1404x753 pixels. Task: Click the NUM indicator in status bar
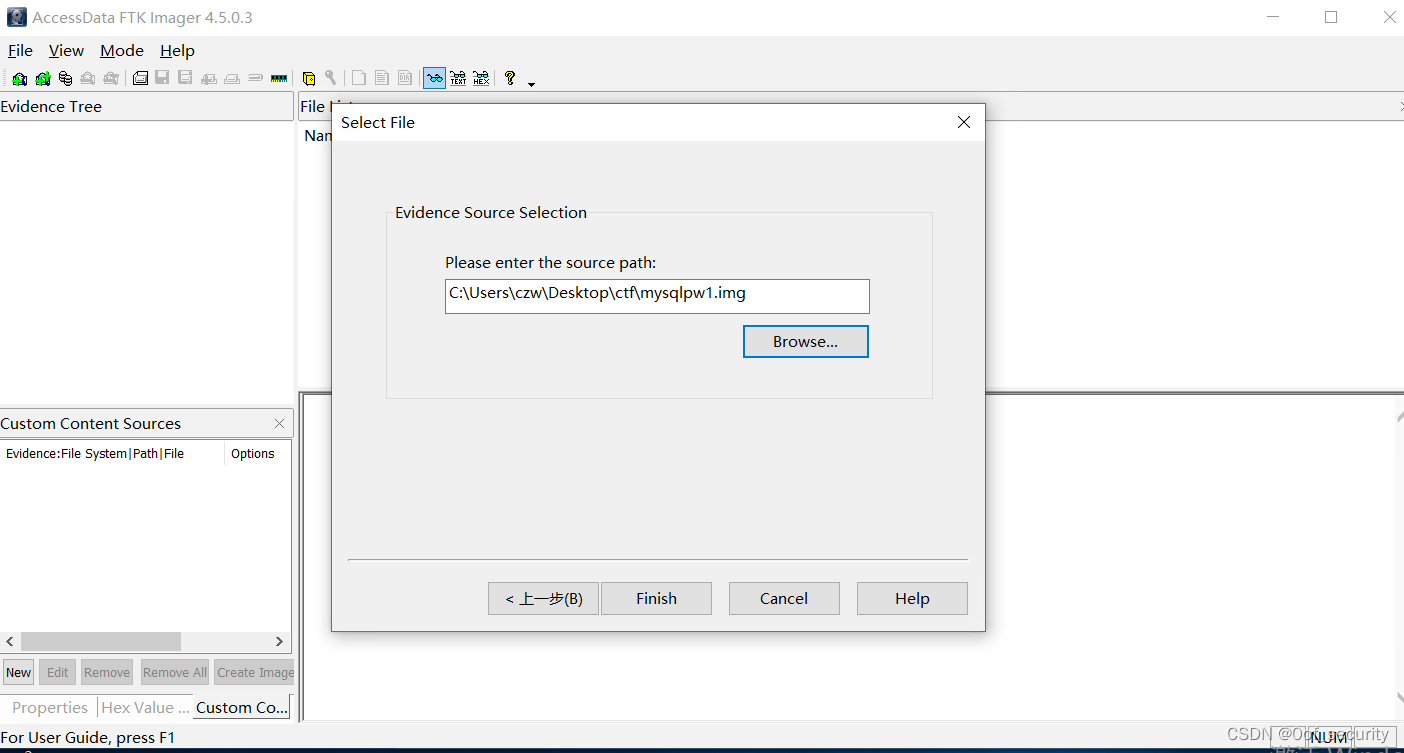pos(1330,737)
